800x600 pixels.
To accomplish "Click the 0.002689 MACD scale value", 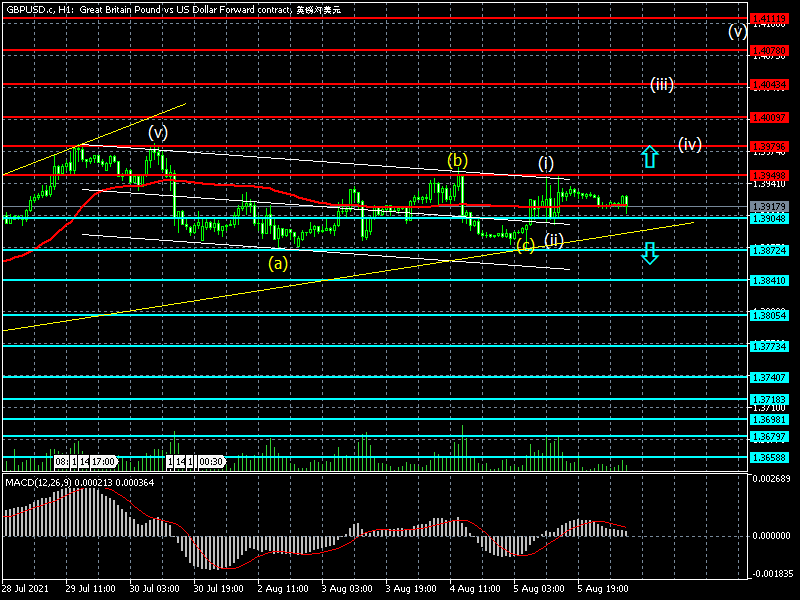I will pyautogui.click(x=771, y=479).
